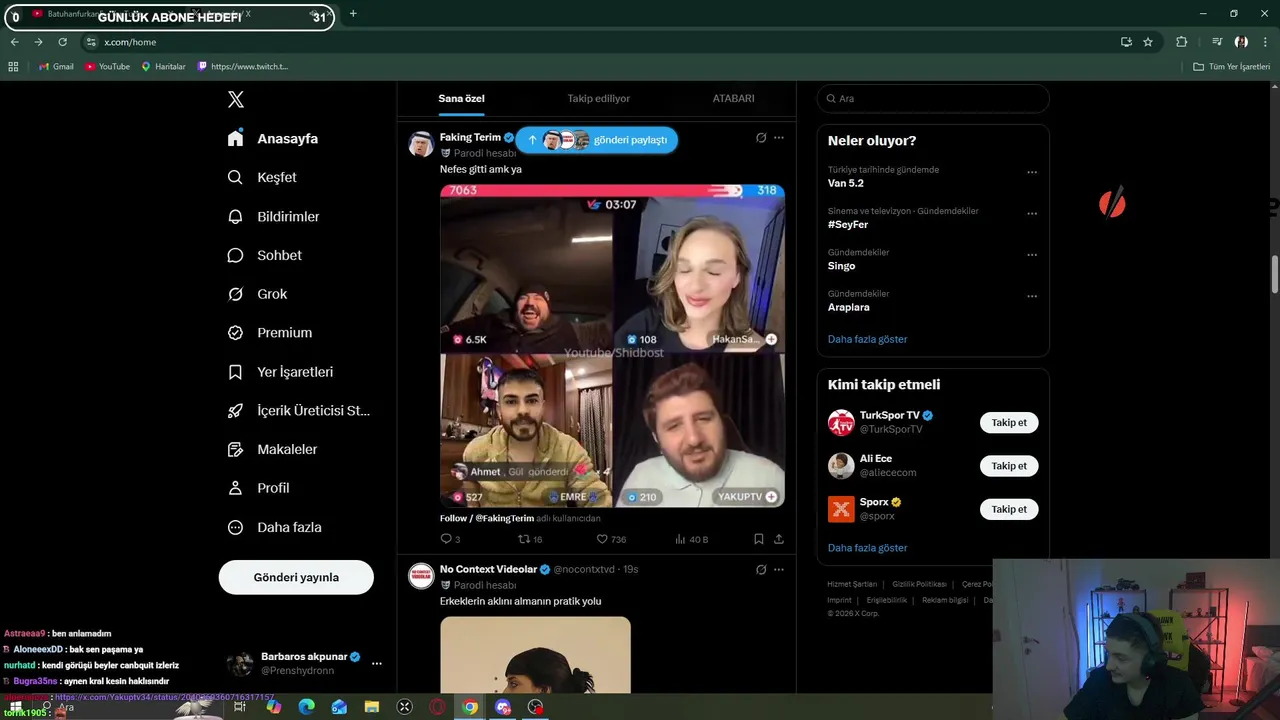
Task: Open the YouTube bookmark
Action: click(x=107, y=66)
